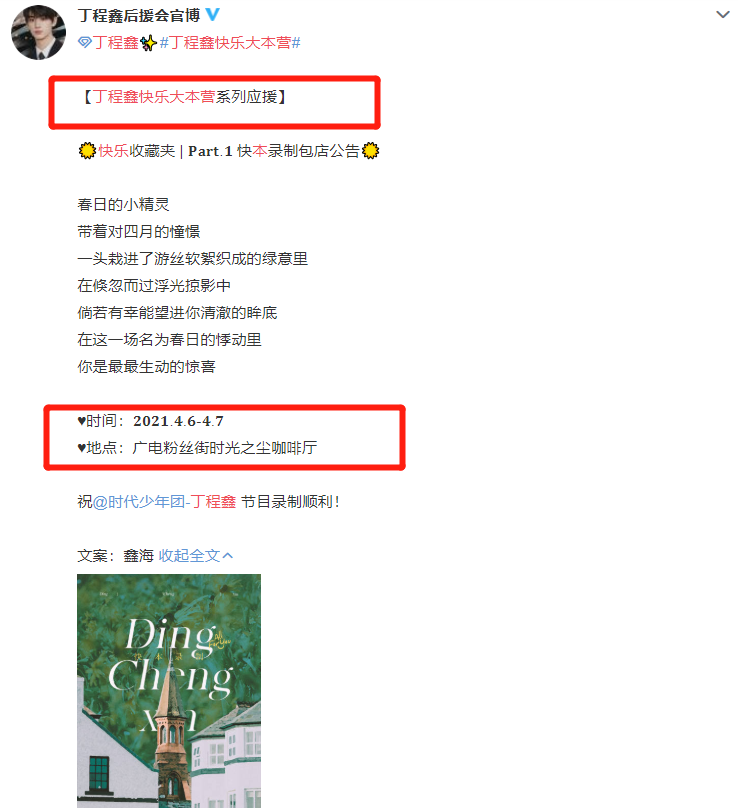The image size is (738, 808).
Task: Click the collapse caret beside 收起全文
Action: [x=228, y=556]
